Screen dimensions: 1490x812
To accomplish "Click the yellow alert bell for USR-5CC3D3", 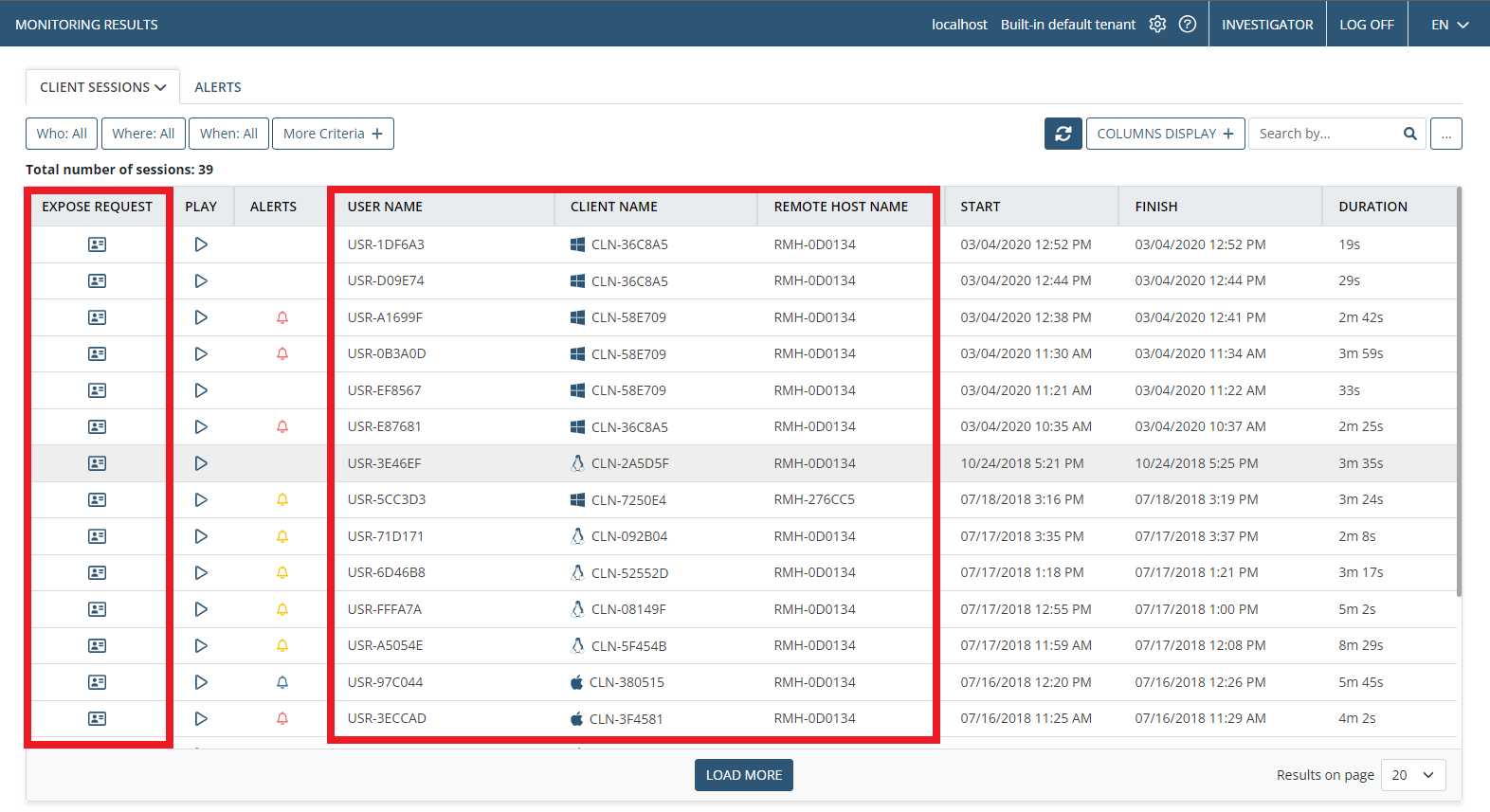I will (x=282, y=500).
